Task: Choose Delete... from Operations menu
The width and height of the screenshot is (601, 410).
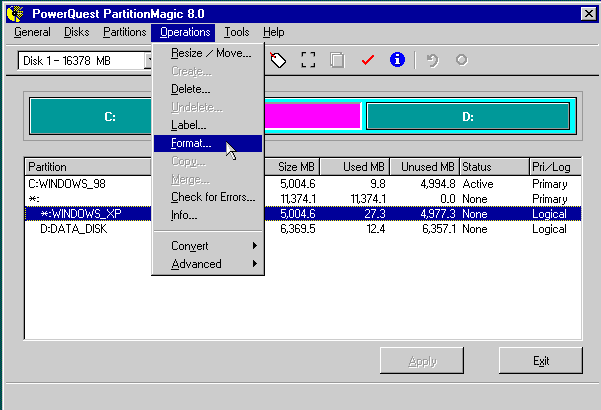Action: (208, 89)
